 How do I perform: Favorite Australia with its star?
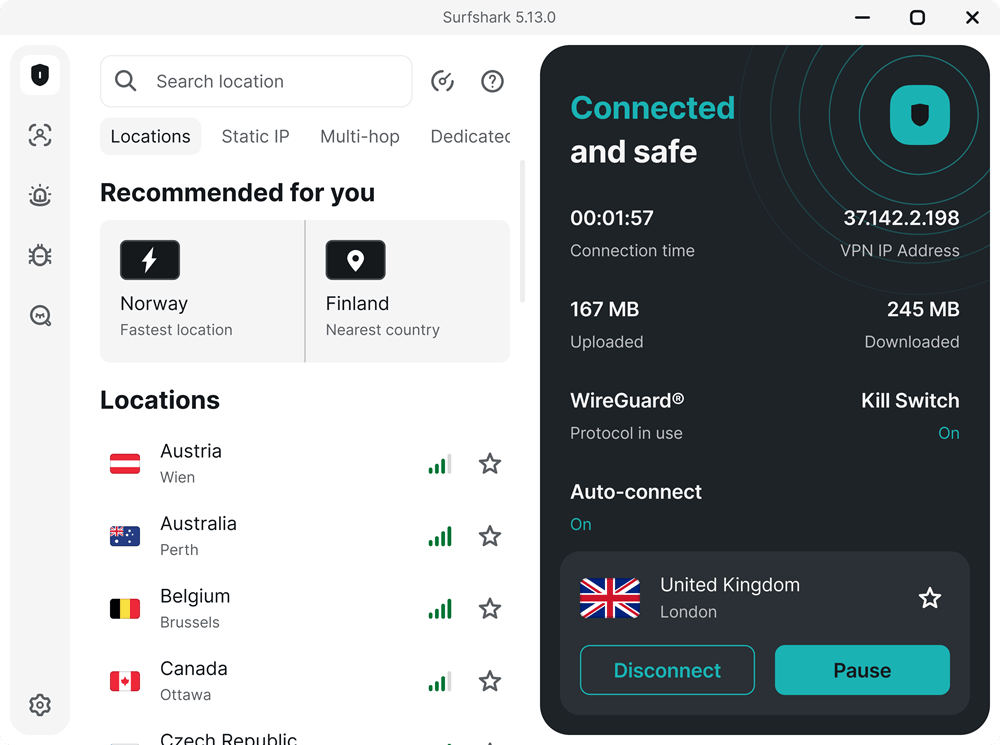490,536
